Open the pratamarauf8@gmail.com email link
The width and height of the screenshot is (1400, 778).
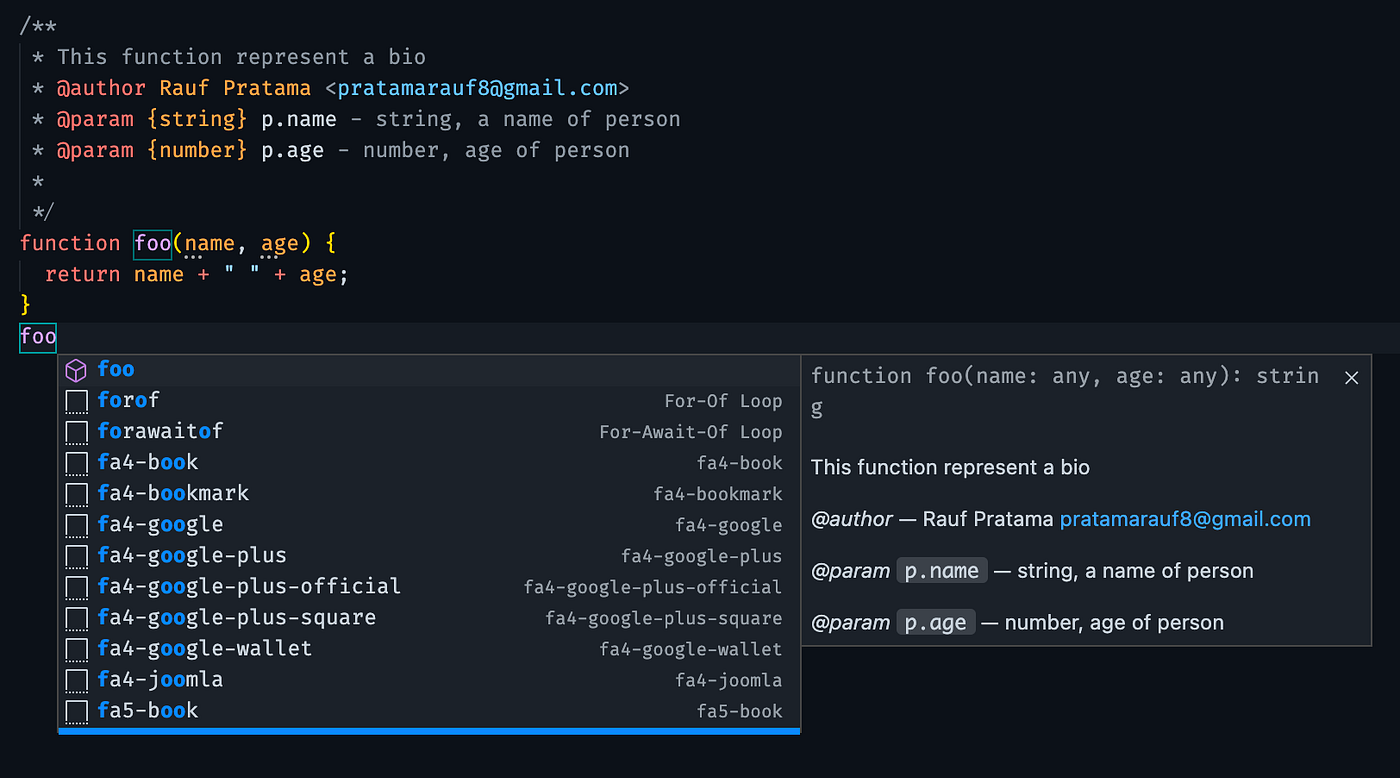click(1185, 518)
